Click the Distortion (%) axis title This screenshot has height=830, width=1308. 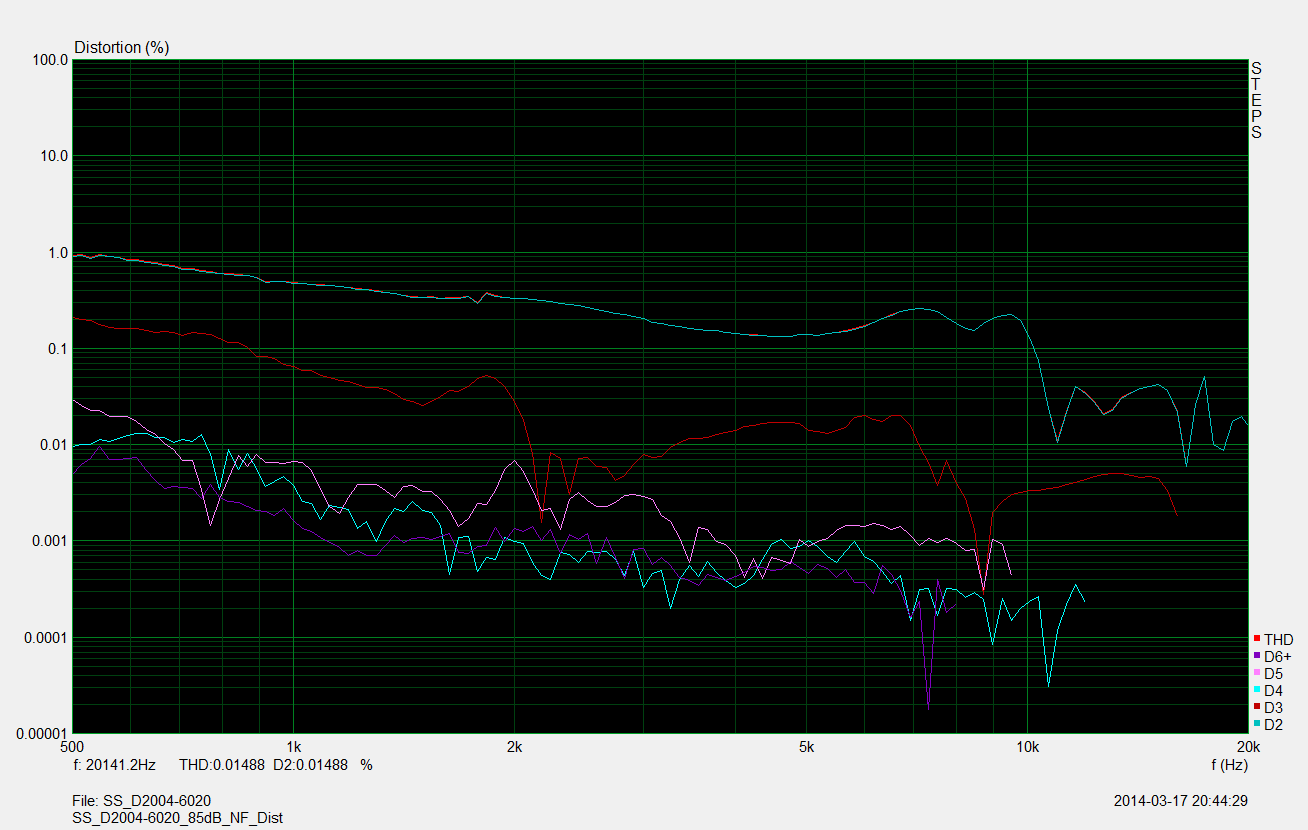tap(122, 47)
